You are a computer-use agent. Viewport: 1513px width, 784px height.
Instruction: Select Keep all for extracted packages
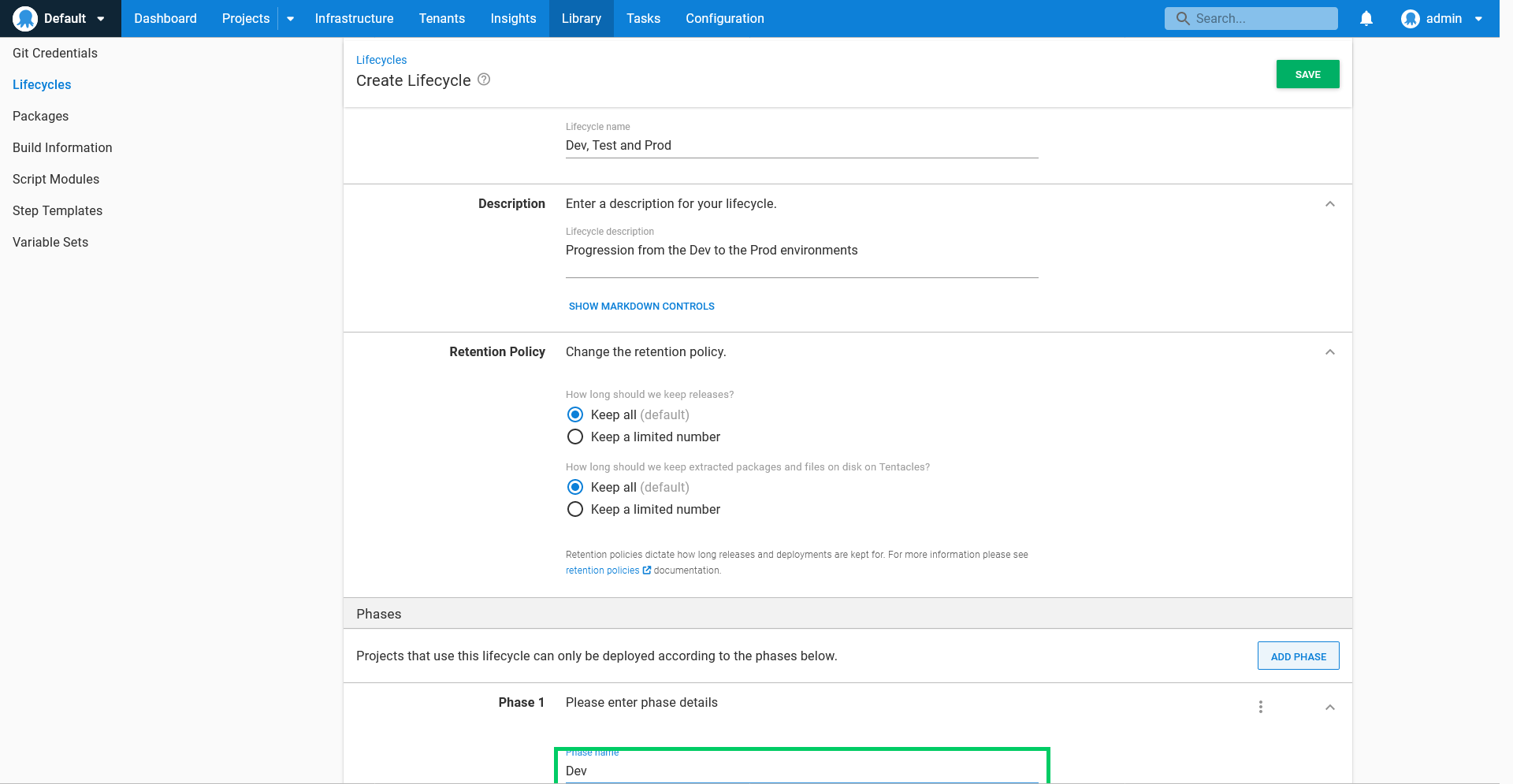575,487
